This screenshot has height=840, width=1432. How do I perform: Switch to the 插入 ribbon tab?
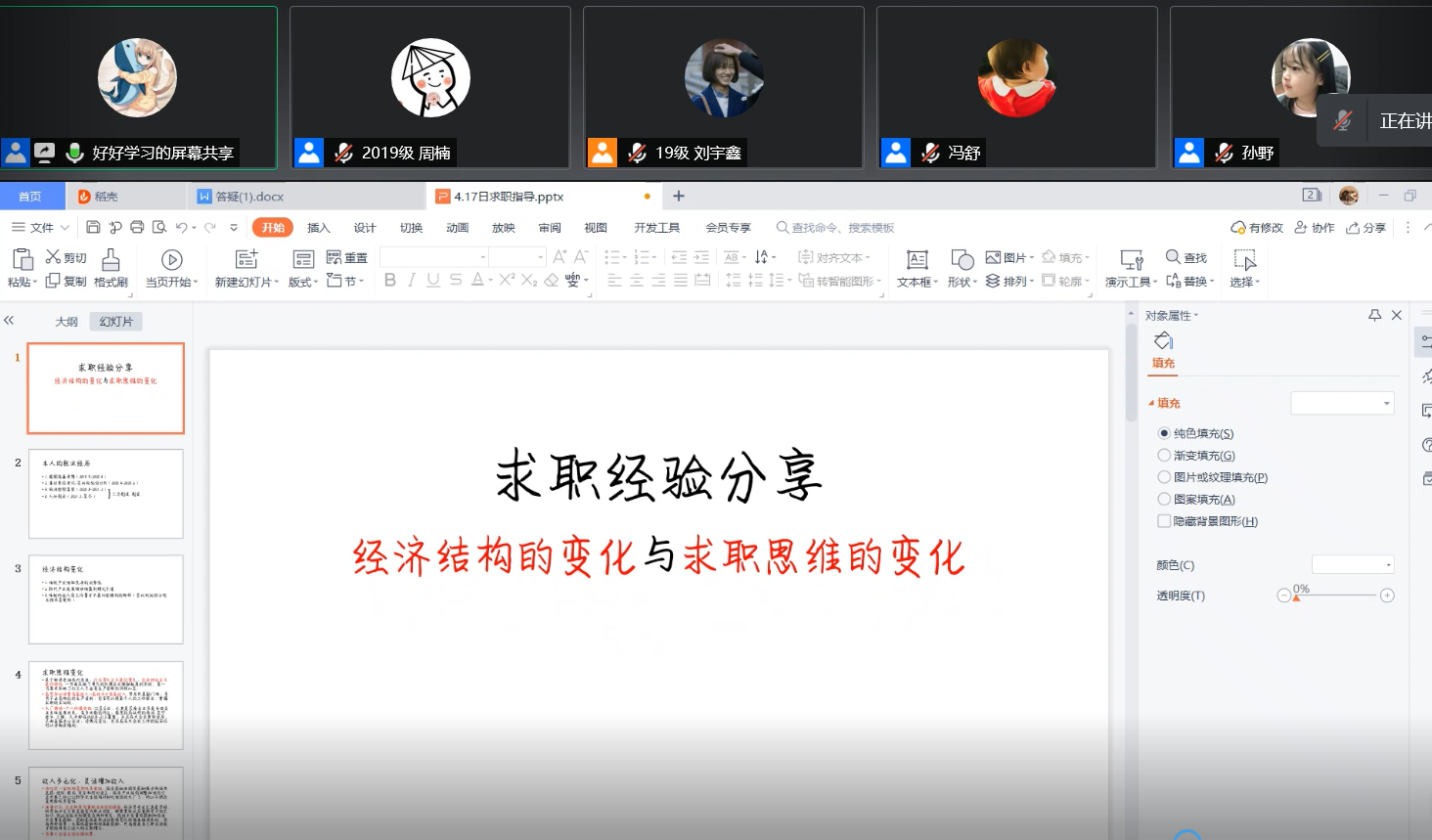[x=319, y=228]
